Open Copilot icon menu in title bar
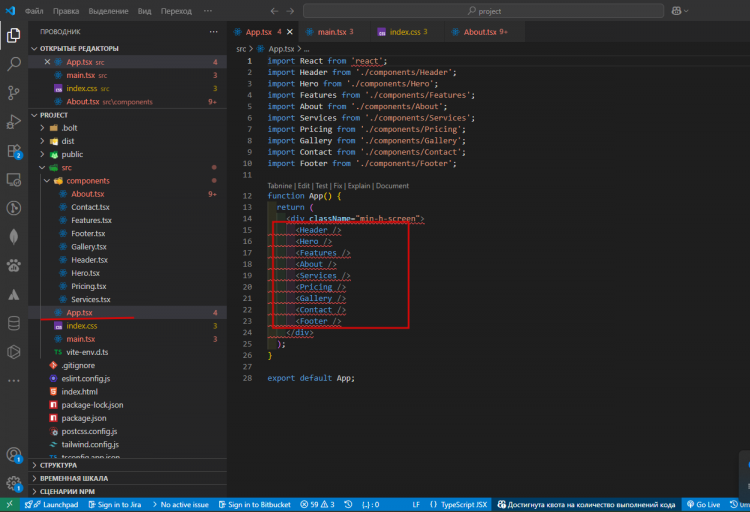 click(x=680, y=11)
